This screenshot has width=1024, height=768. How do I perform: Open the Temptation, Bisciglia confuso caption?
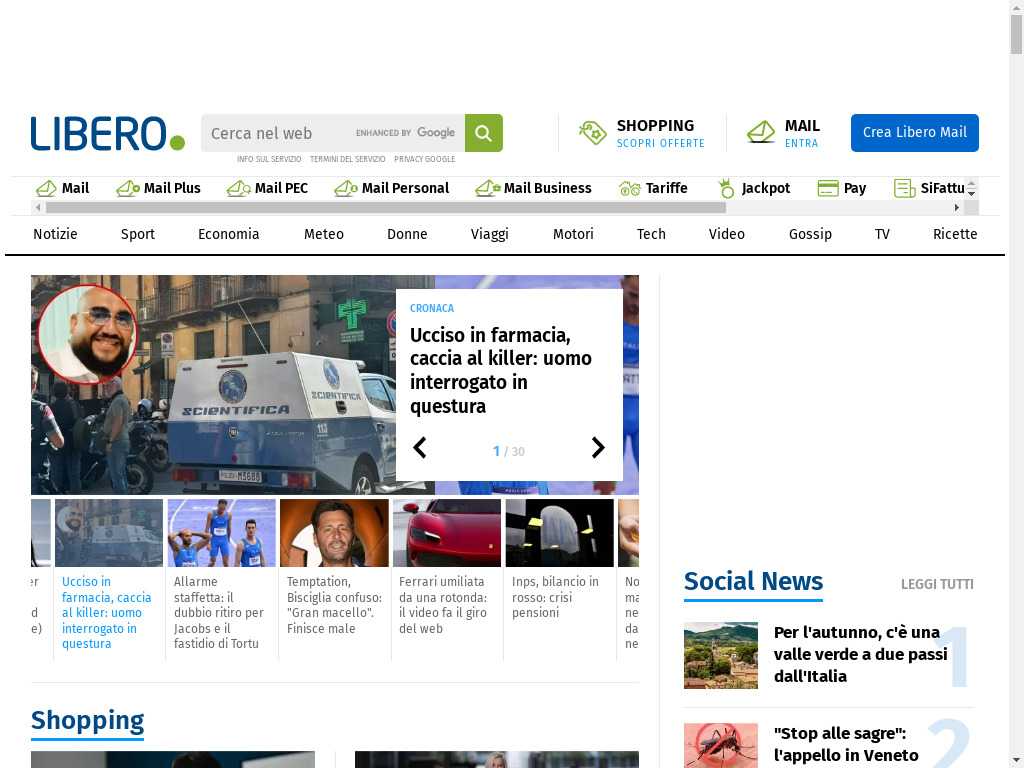(x=334, y=605)
